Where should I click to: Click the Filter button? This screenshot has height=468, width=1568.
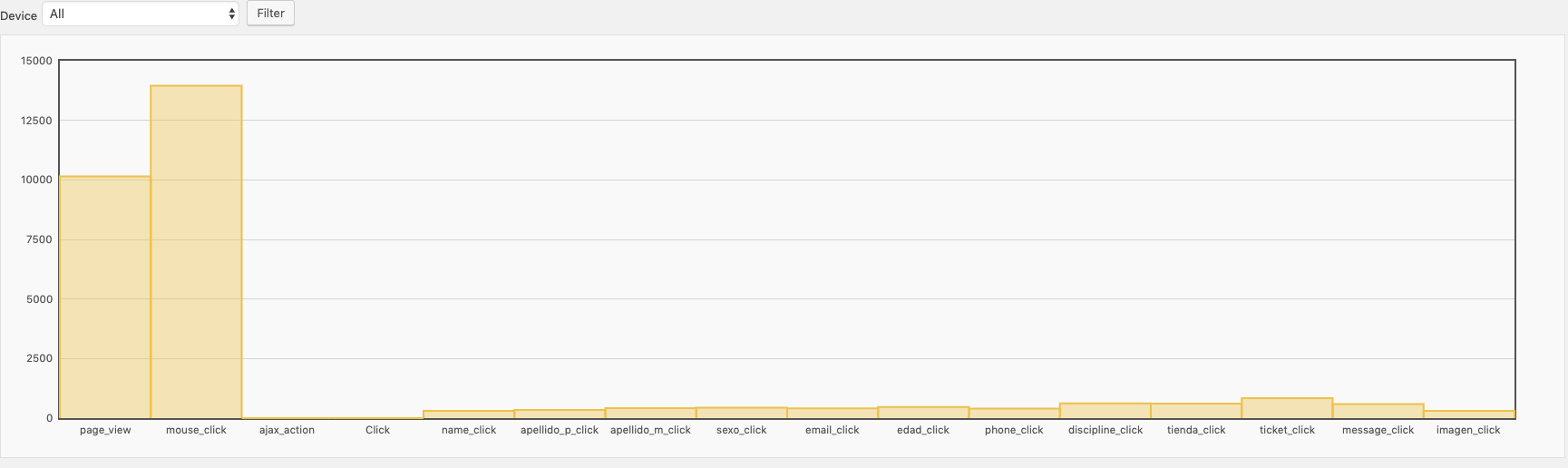[270, 14]
